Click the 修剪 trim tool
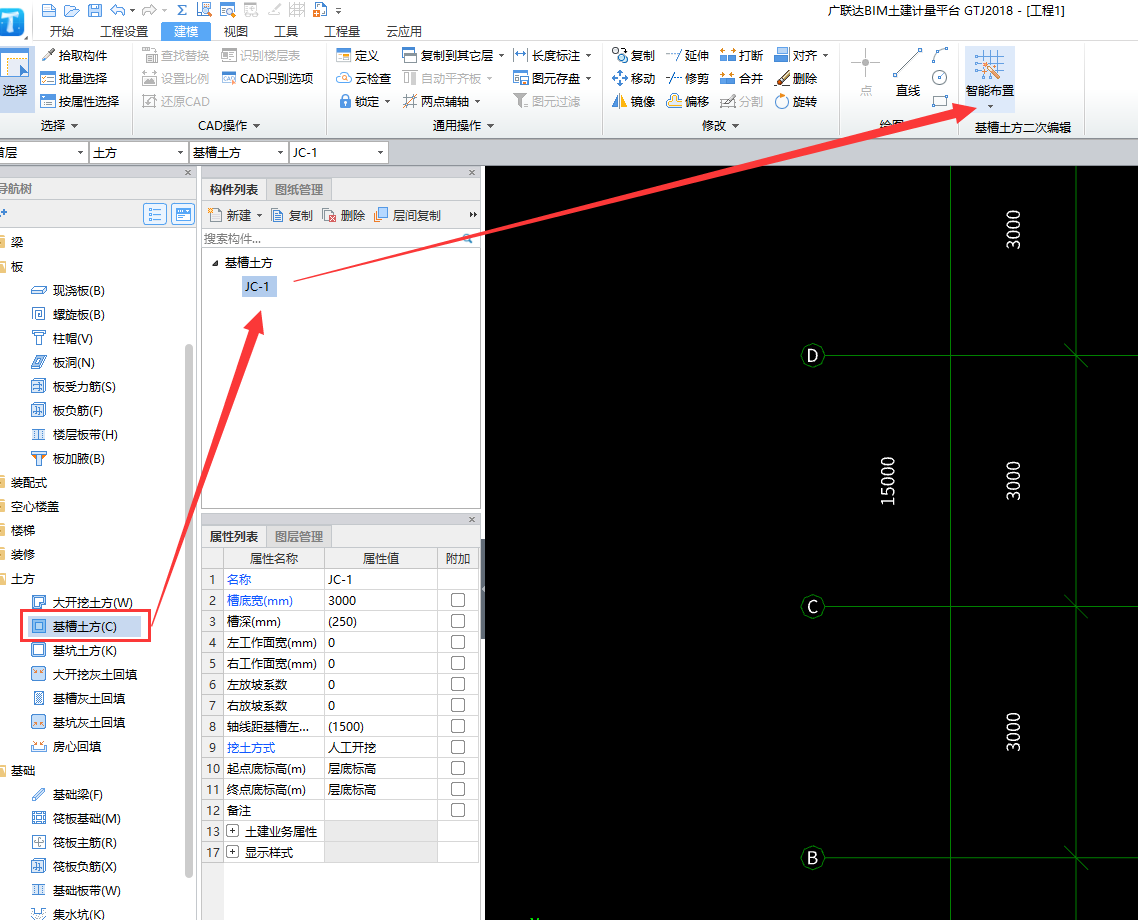The image size is (1138, 920). 687,78
